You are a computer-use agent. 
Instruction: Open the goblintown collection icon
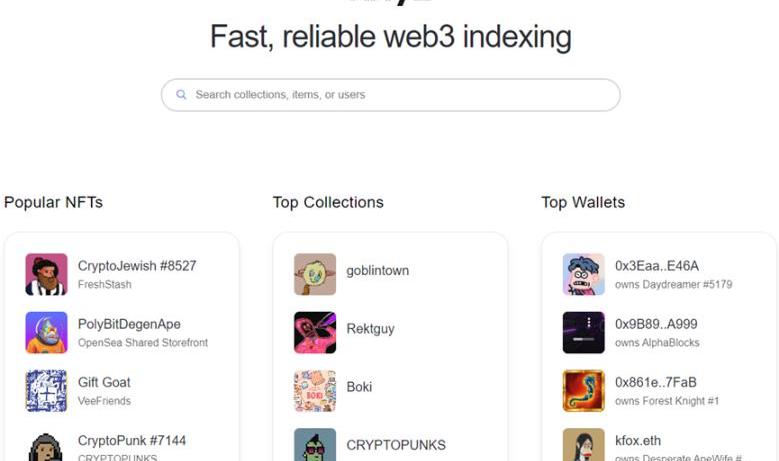click(315, 274)
